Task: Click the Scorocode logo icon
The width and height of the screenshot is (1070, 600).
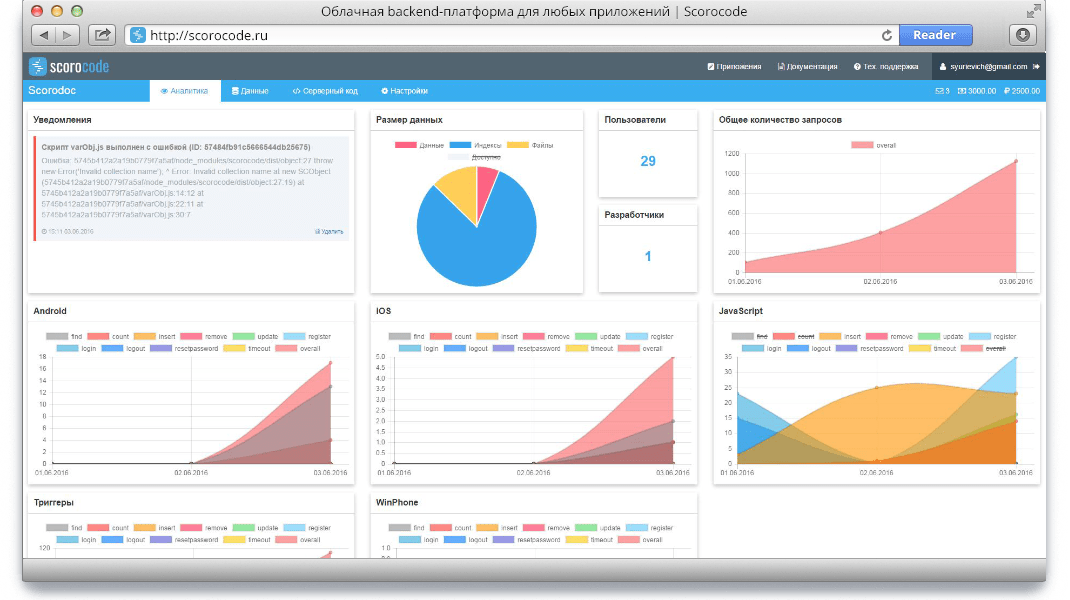Action: (38, 67)
